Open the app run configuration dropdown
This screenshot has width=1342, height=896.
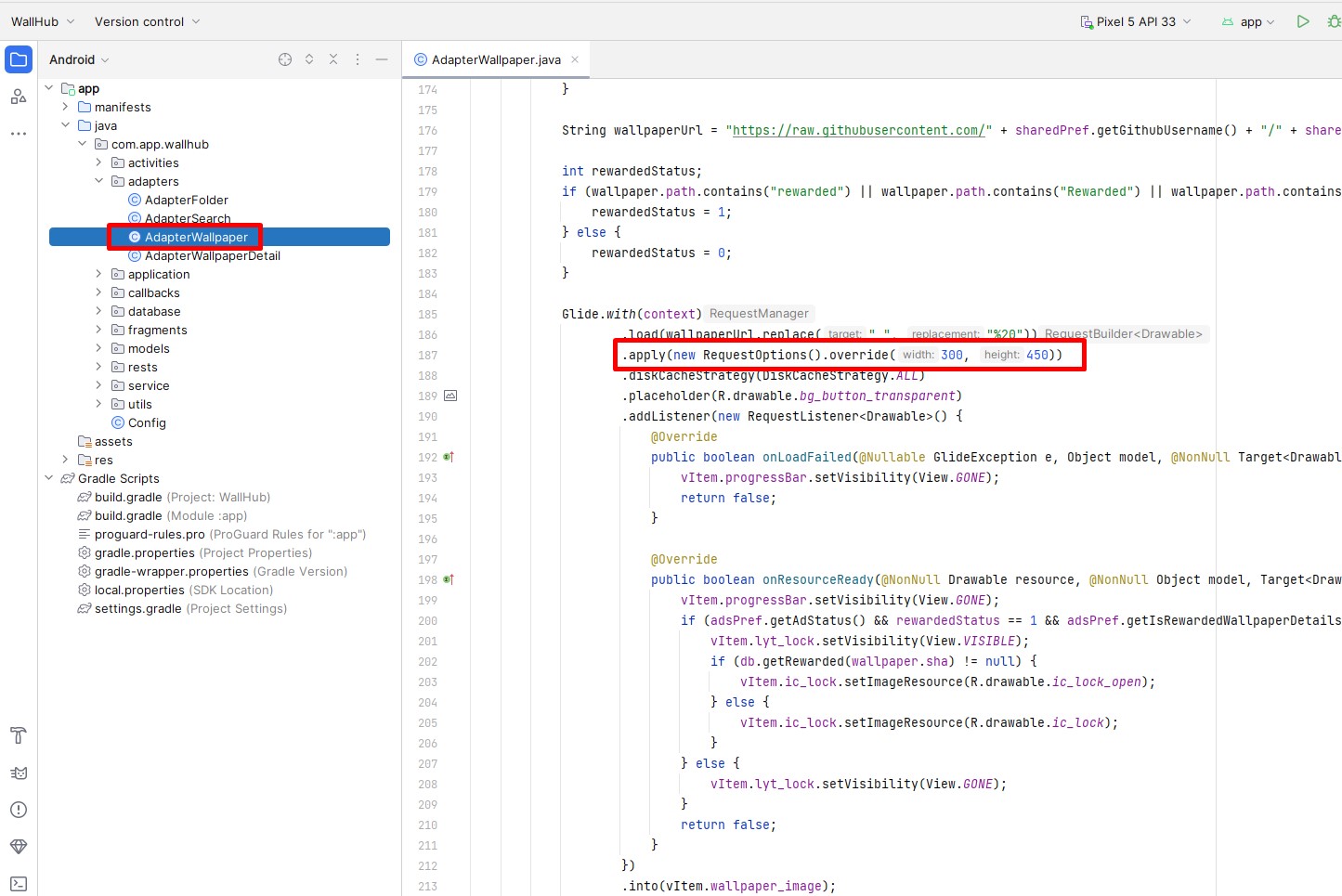1248,21
